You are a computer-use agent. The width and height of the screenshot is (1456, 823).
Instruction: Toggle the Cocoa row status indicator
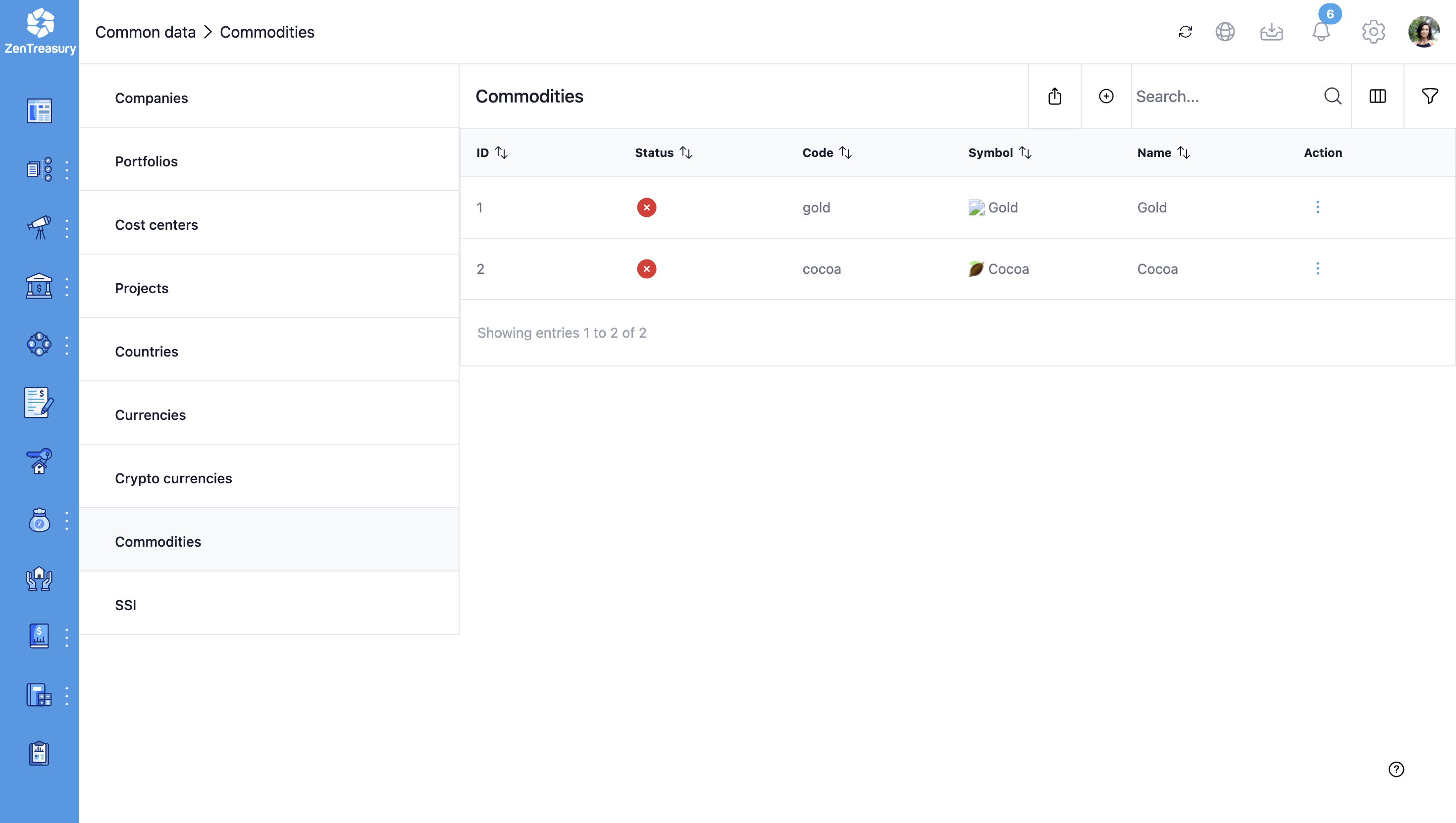pos(646,269)
